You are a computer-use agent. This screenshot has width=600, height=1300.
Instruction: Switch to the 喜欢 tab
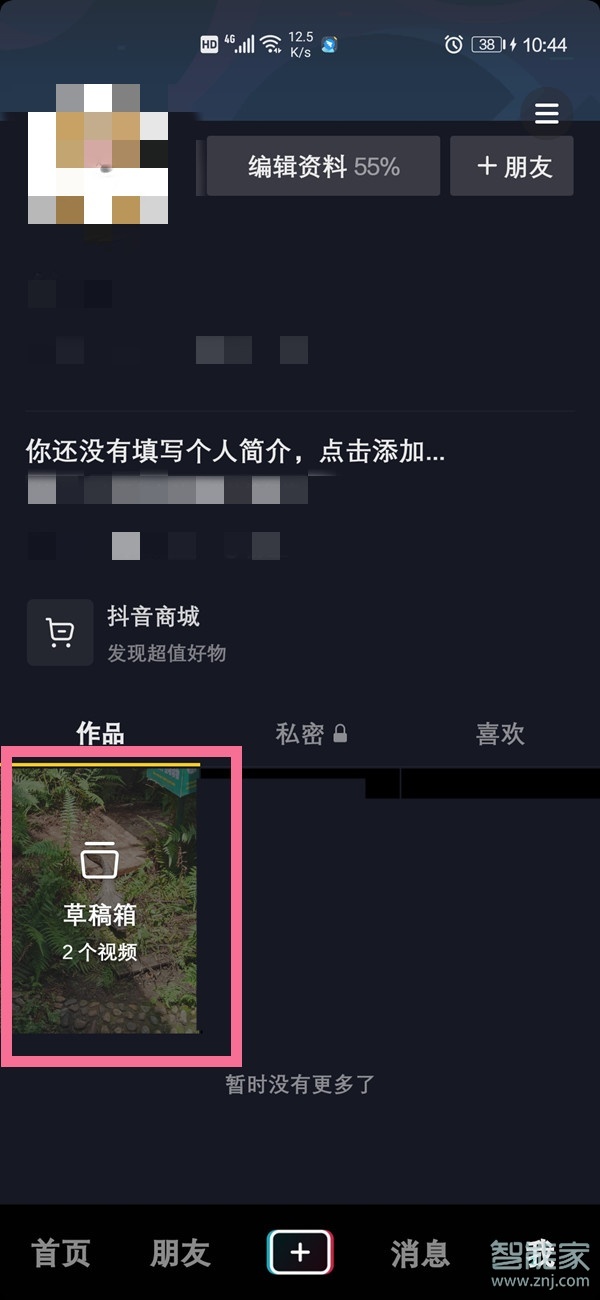500,734
